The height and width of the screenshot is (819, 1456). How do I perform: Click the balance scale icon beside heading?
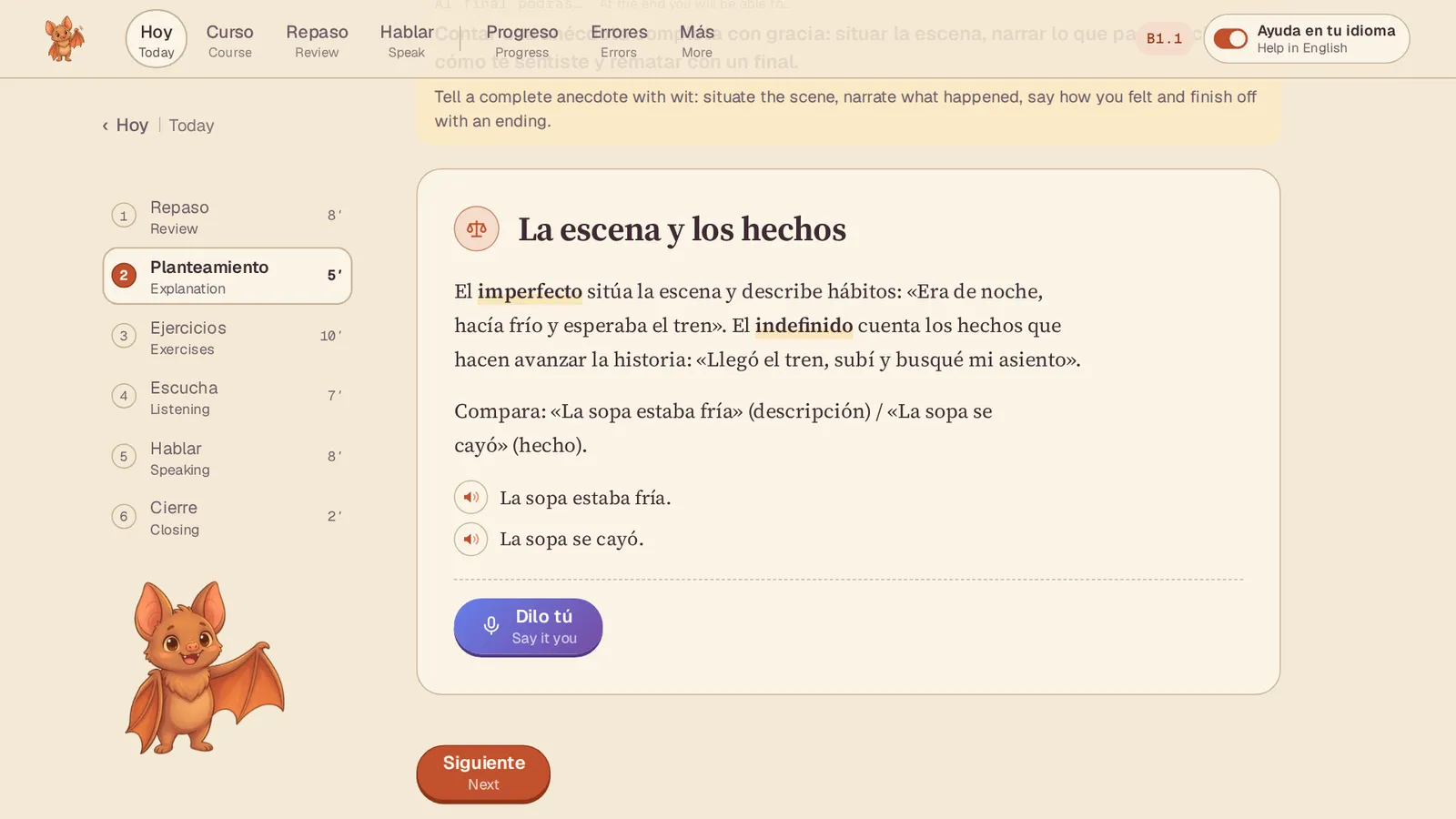[477, 228]
